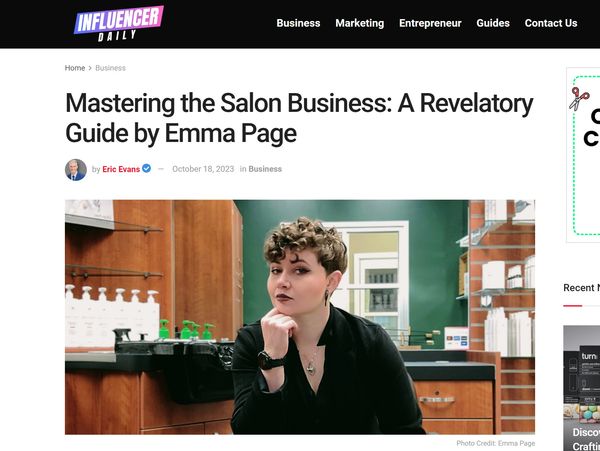The height and width of the screenshot is (451, 600).
Task: Click the Influencer Daily logo
Action: pos(119,23)
